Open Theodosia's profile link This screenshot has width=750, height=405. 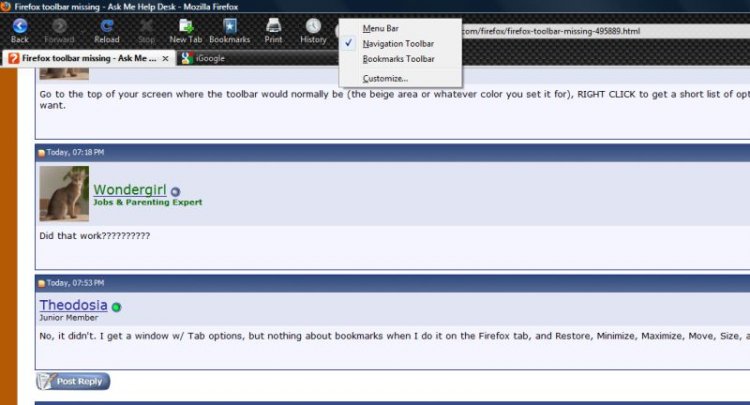point(74,305)
